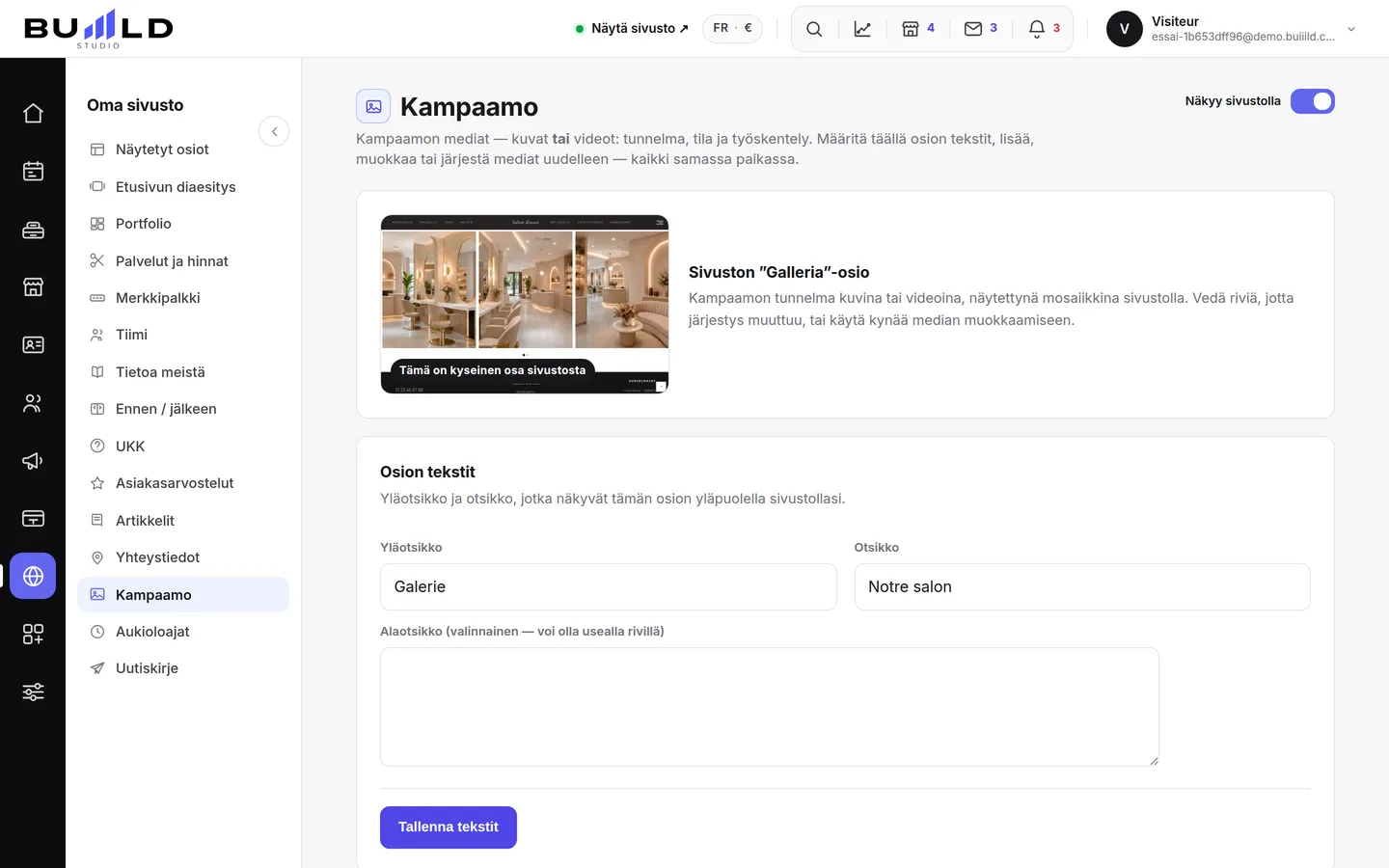Open the payment card icon in sidebar
Image resolution: width=1389 pixels, height=868 pixels.
[x=33, y=519]
